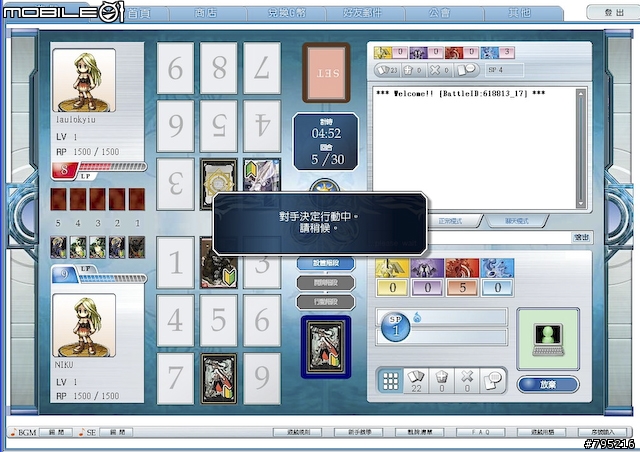640x452 pixels.
Task: Click the second gray phase button
Action: click(x=325, y=302)
